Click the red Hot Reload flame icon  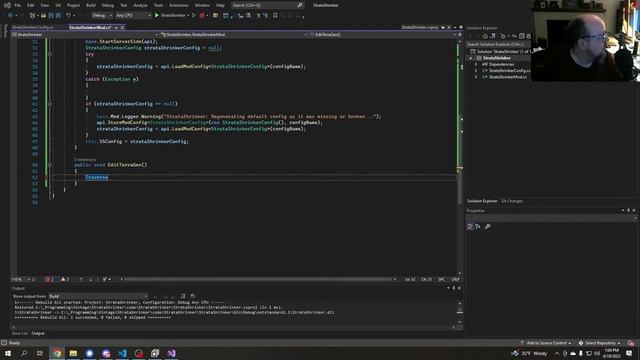pyautogui.click(x=202, y=16)
